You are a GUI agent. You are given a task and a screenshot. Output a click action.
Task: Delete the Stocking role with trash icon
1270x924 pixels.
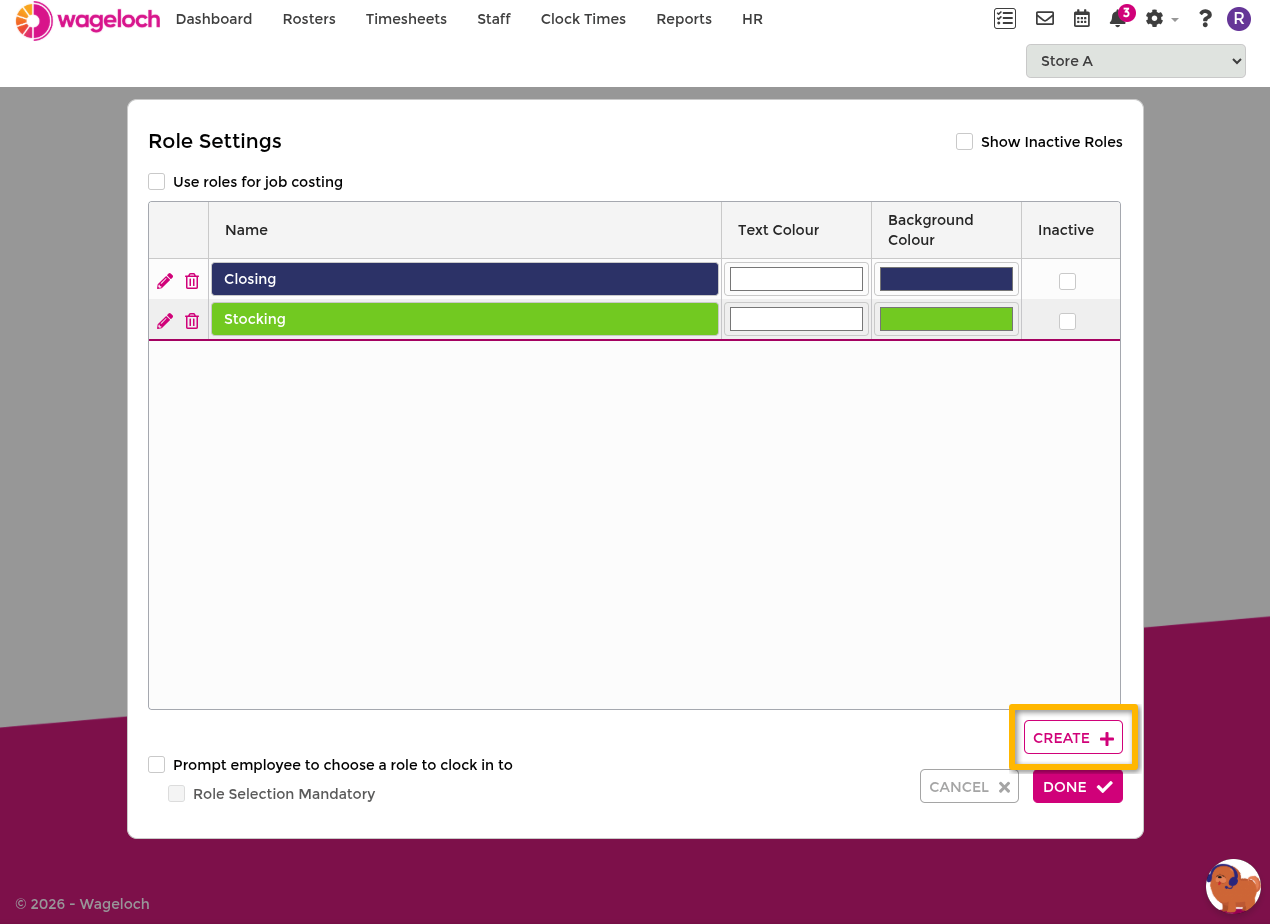tap(192, 321)
